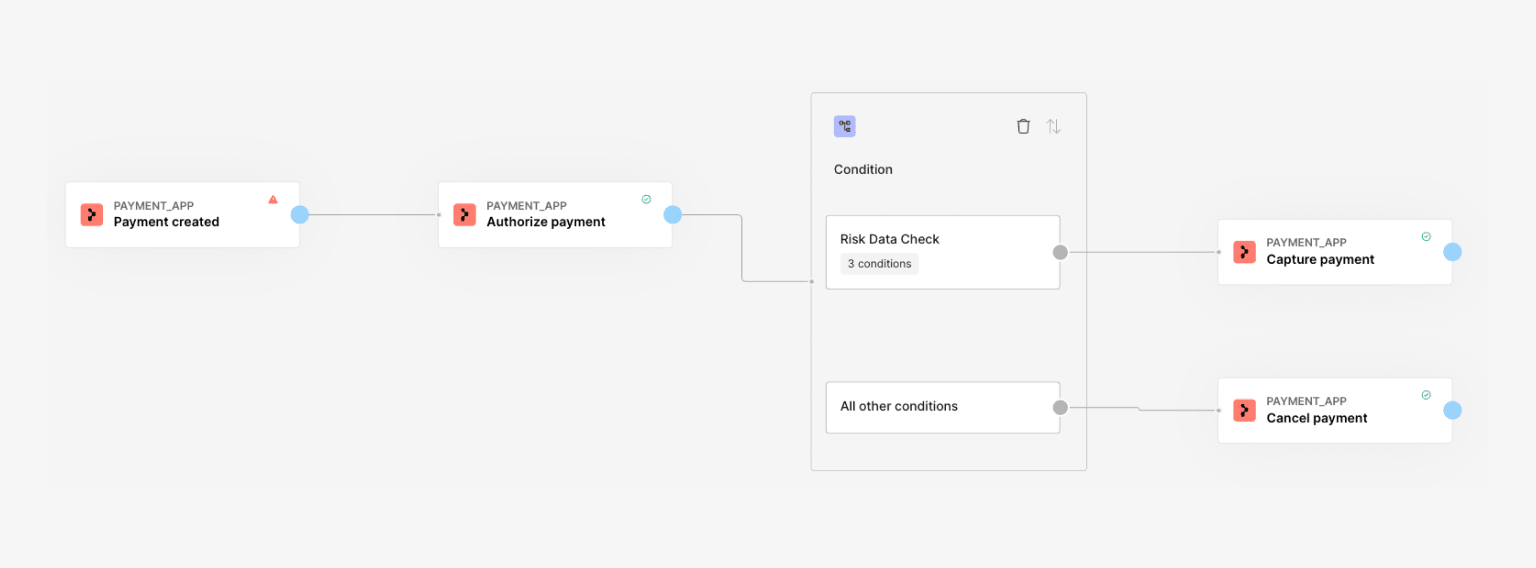Click the green check on Capture payment

tap(1426, 237)
